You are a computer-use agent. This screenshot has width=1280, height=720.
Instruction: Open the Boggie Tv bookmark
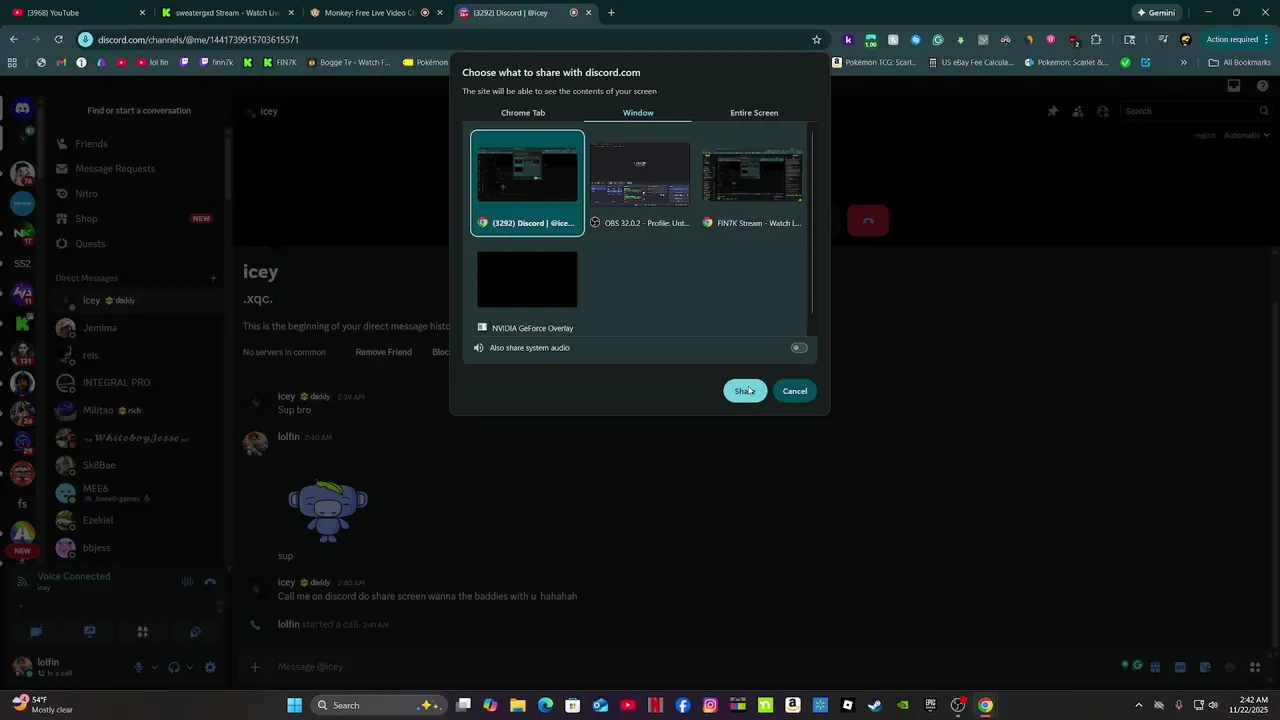tap(349, 62)
